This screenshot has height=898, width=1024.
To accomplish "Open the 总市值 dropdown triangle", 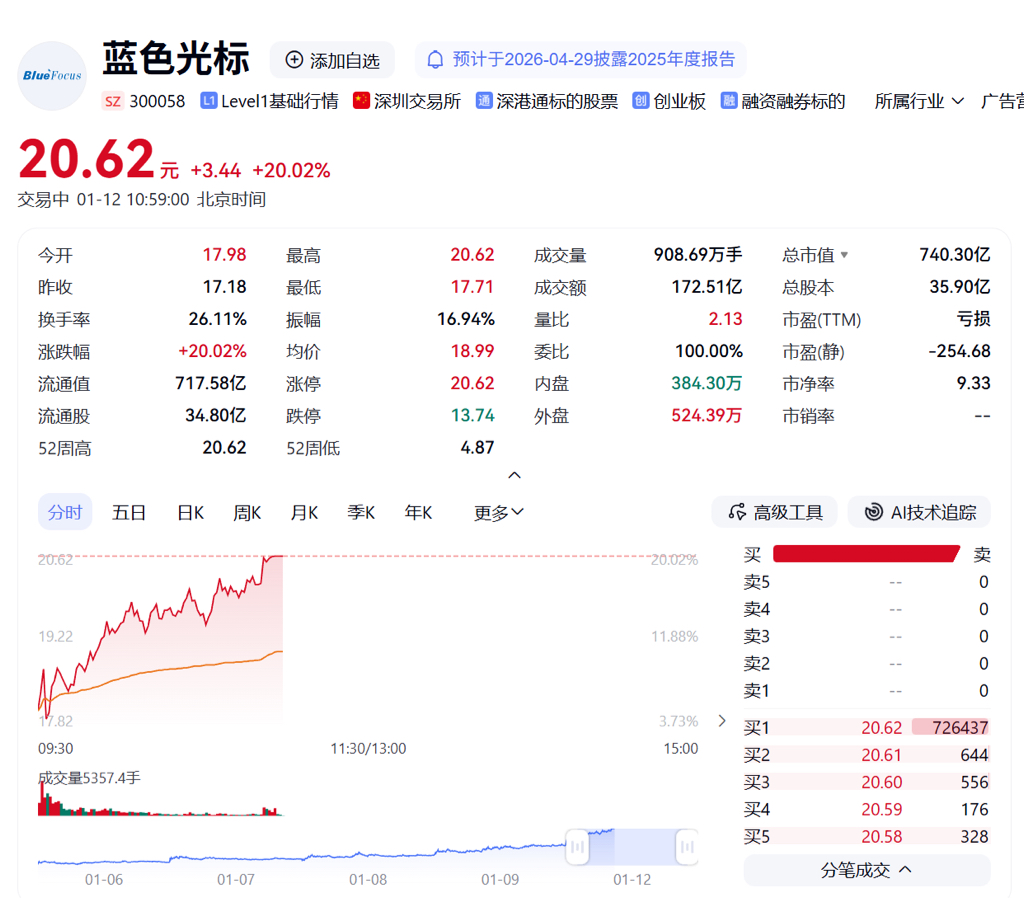I will click(844, 255).
